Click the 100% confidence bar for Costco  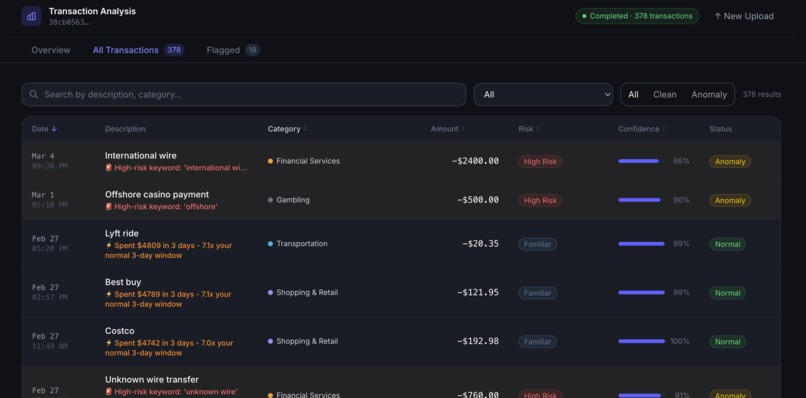pos(641,341)
